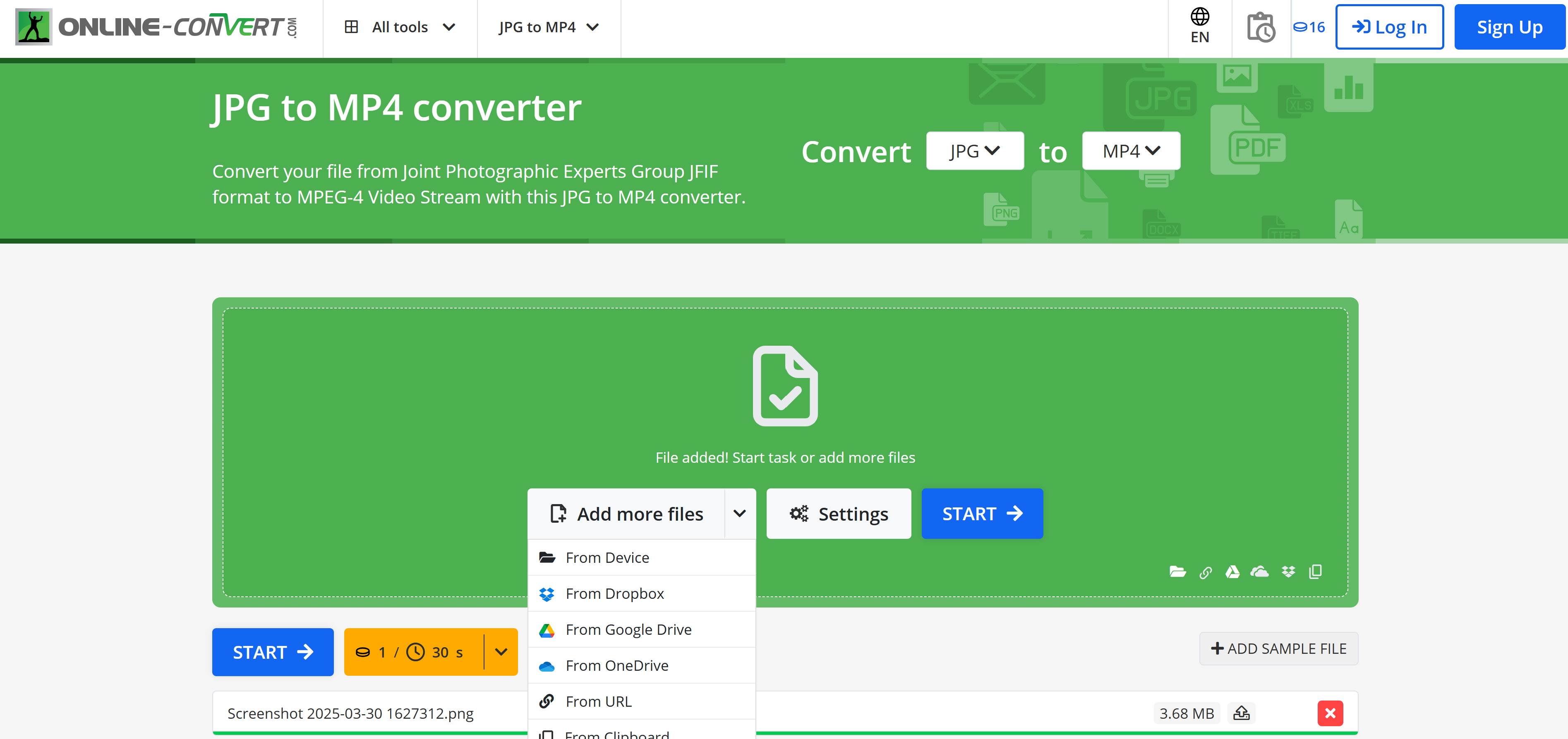Click the folder icon in the drop zone
The width and height of the screenshot is (1568, 739).
click(1177, 571)
